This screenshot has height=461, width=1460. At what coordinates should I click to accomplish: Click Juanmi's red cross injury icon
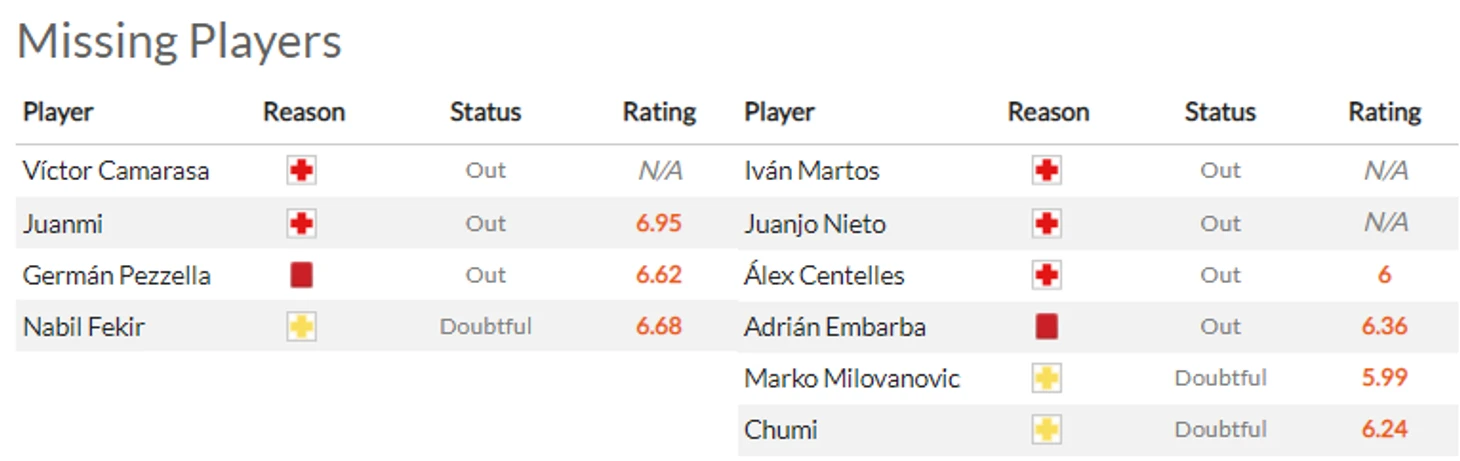pos(301,223)
